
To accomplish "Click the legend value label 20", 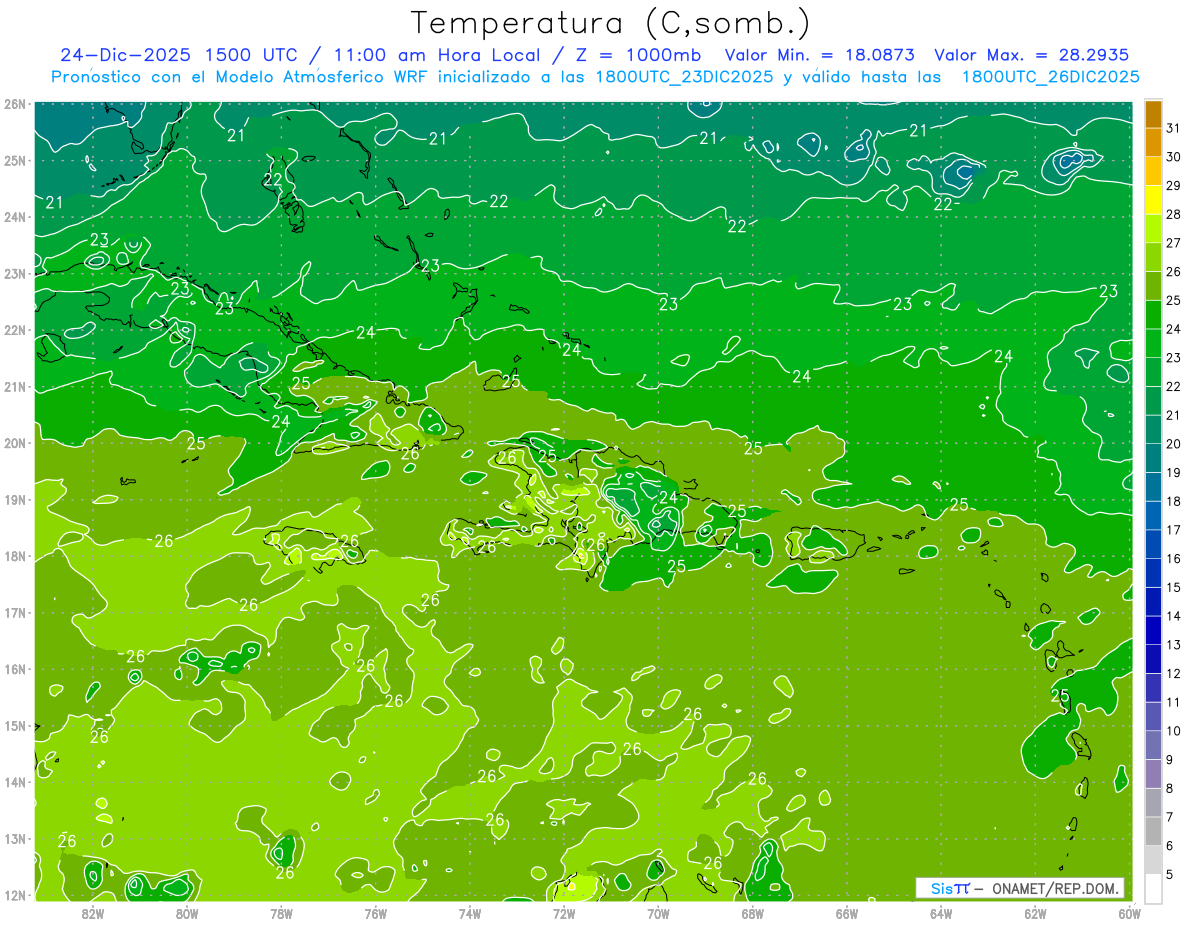I will click(1173, 443).
